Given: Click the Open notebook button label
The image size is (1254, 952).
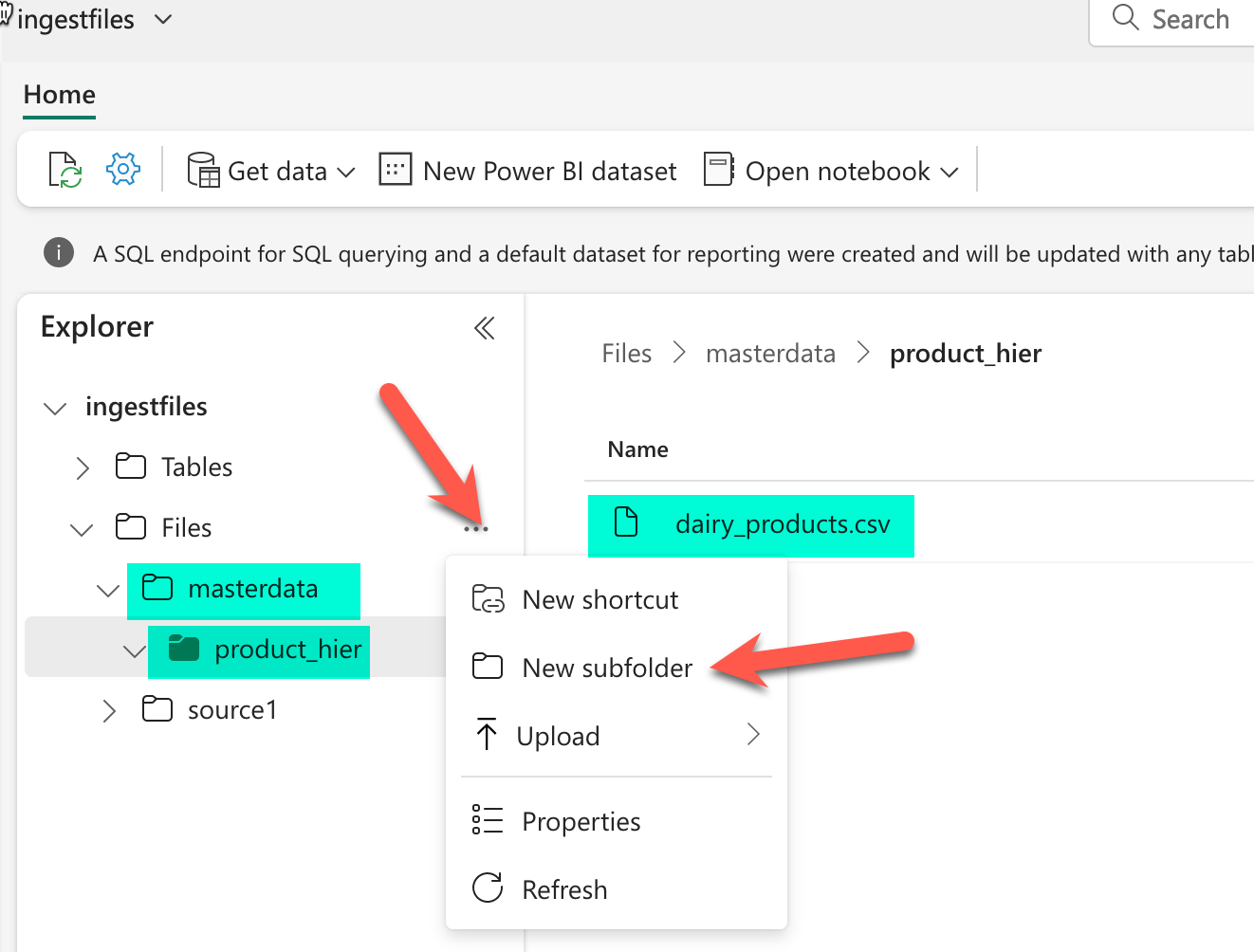Looking at the screenshot, I should coord(838,171).
